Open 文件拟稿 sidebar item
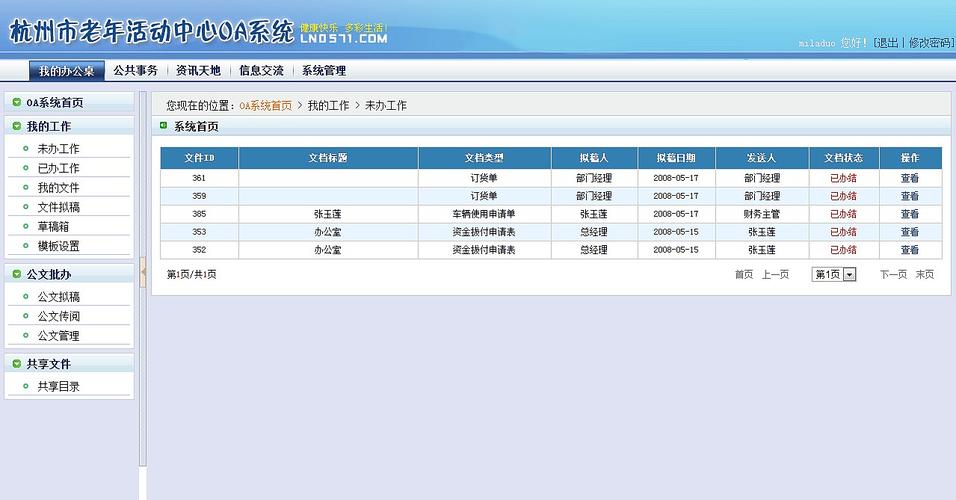956x500 pixels. pyautogui.click(x=59, y=207)
